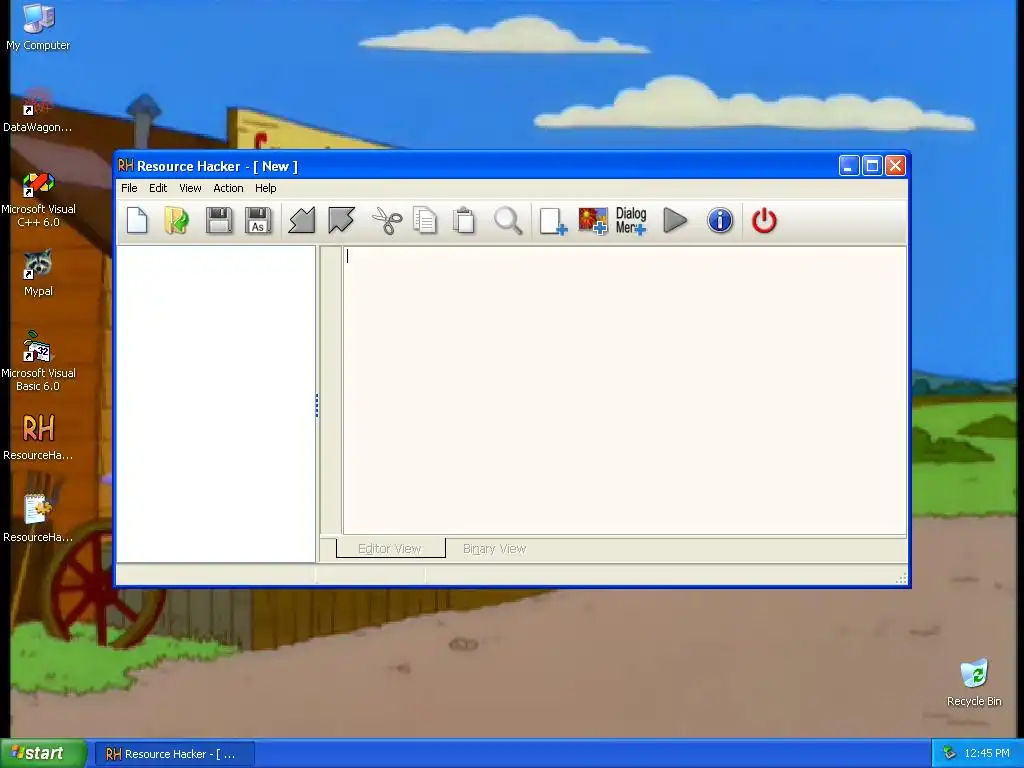Image resolution: width=1024 pixels, height=768 pixels.
Task: Click the Copy pages icon
Action: point(425,221)
